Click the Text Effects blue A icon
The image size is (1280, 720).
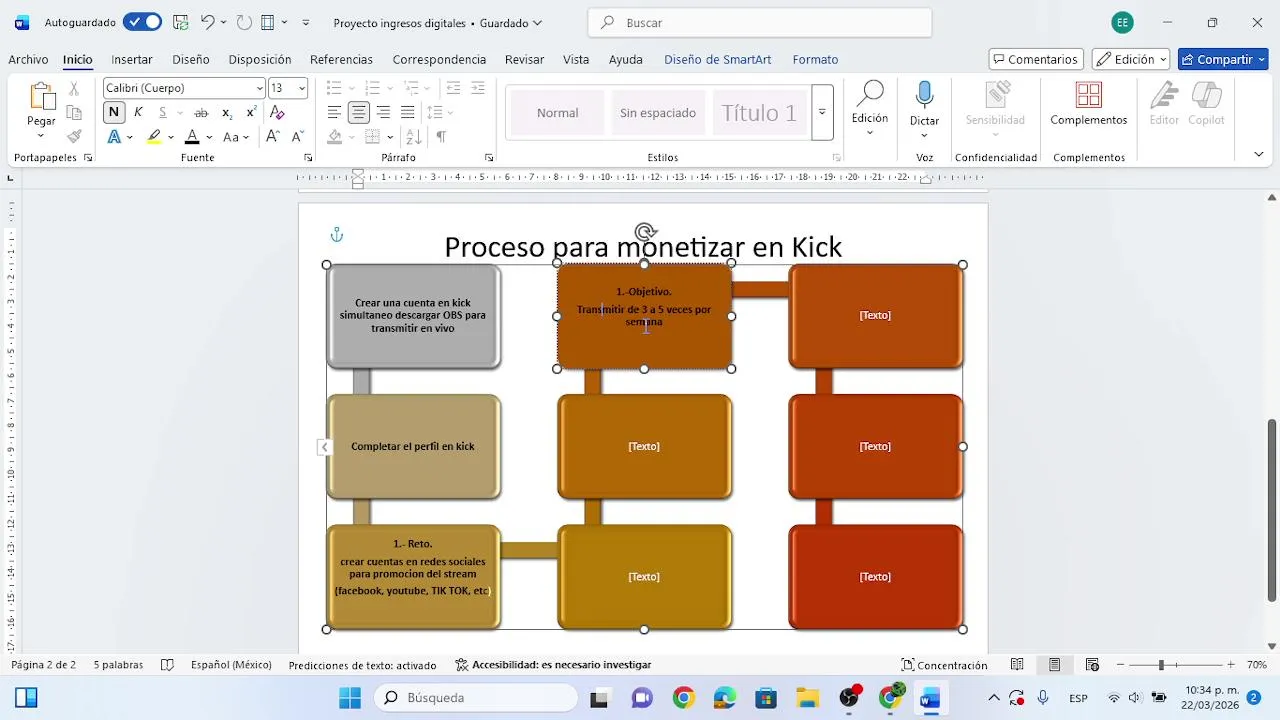coord(114,137)
